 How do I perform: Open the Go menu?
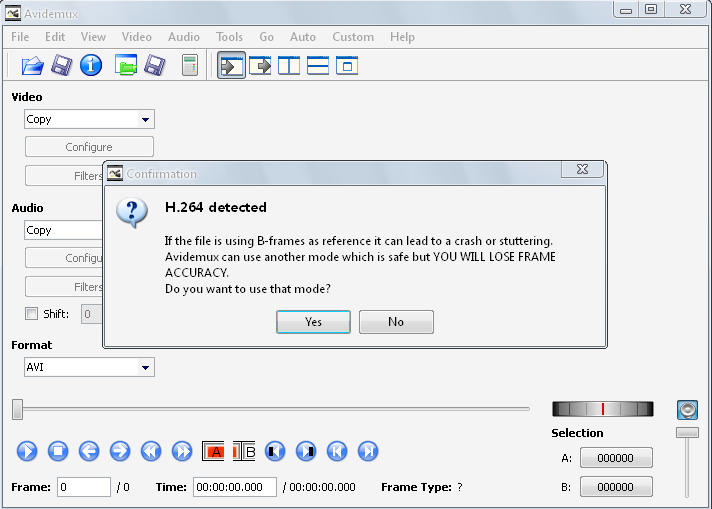click(267, 37)
